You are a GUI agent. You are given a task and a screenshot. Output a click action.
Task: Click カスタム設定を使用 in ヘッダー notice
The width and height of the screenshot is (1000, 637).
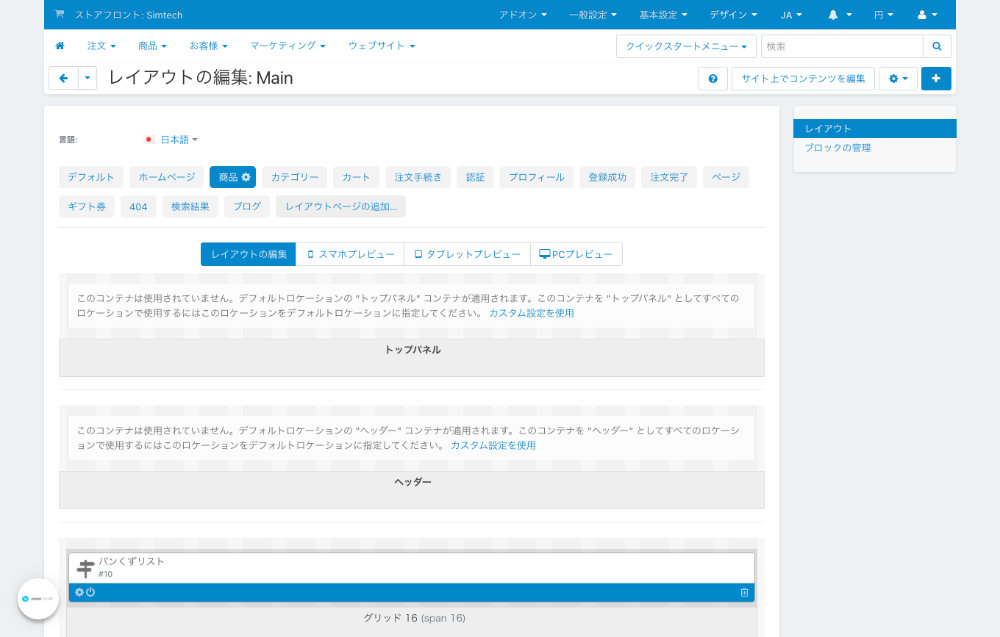pyautogui.click(x=493, y=446)
